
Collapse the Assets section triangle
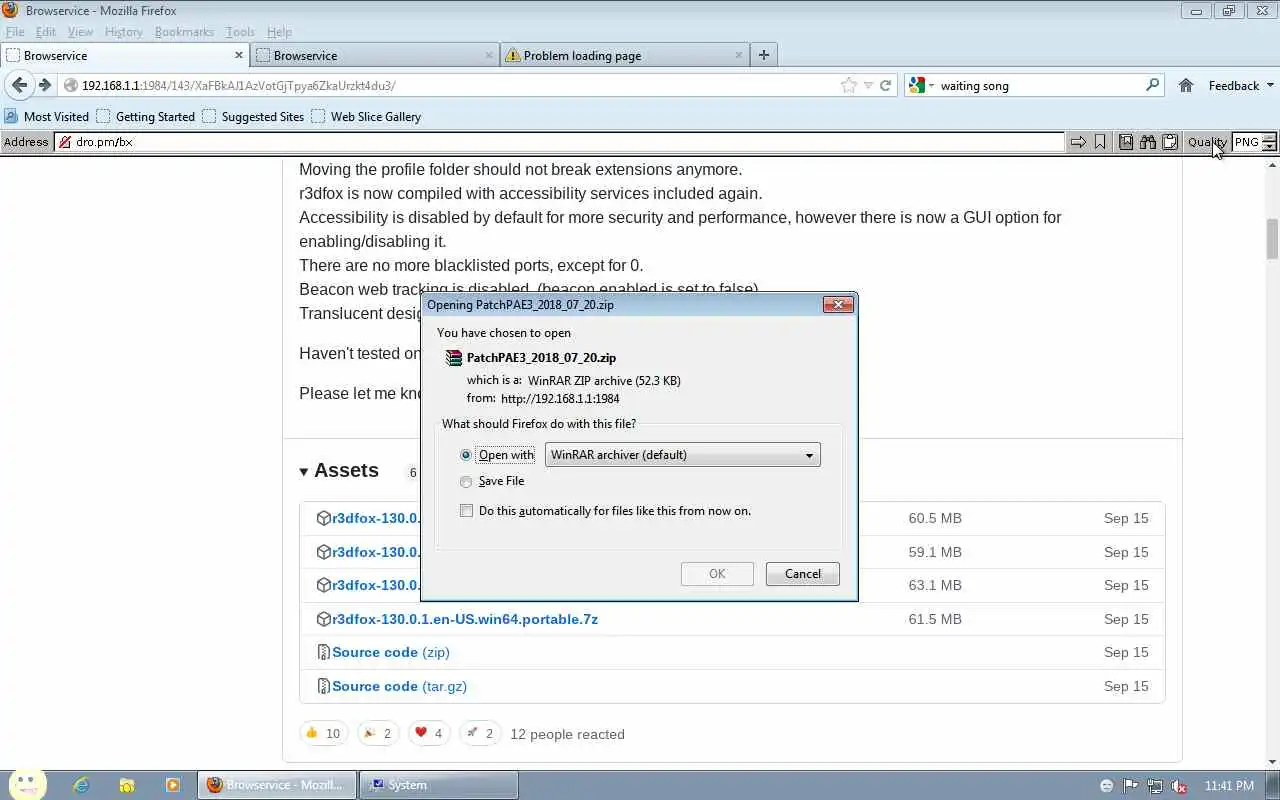(x=304, y=471)
